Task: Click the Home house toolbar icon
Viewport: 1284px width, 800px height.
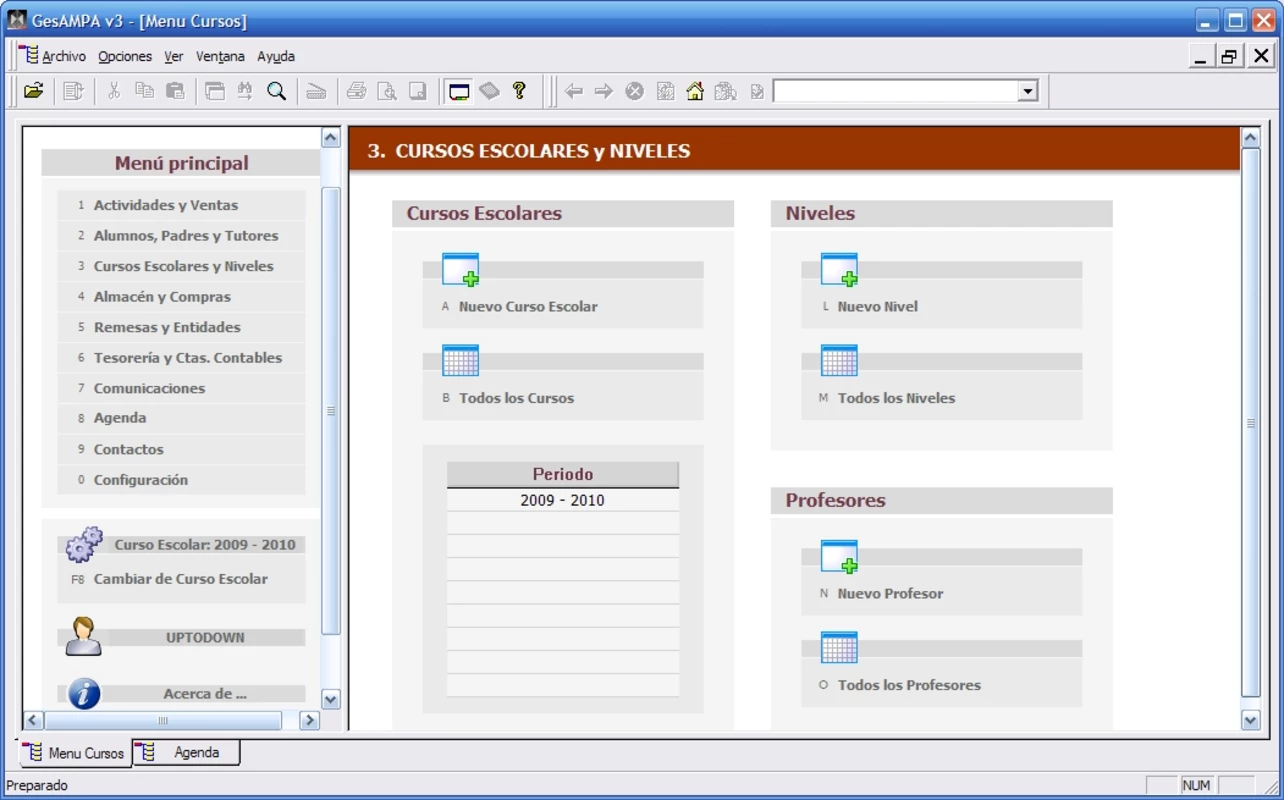Action: (695, 91)
